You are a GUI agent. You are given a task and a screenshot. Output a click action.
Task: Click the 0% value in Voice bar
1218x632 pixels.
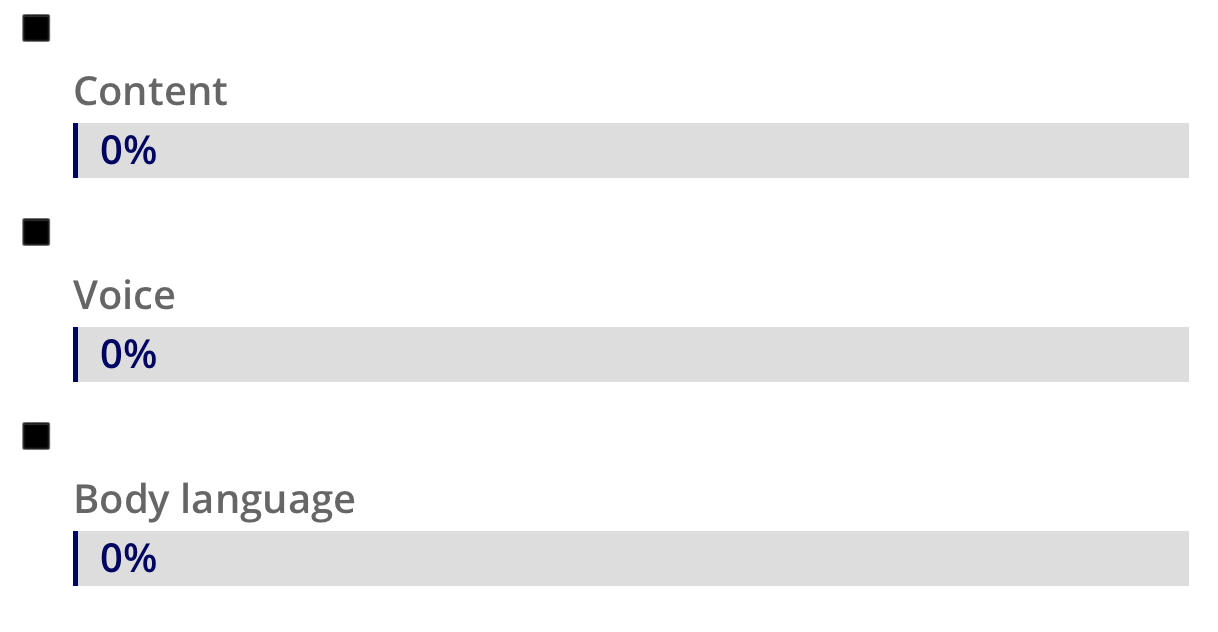click(129, 355)
